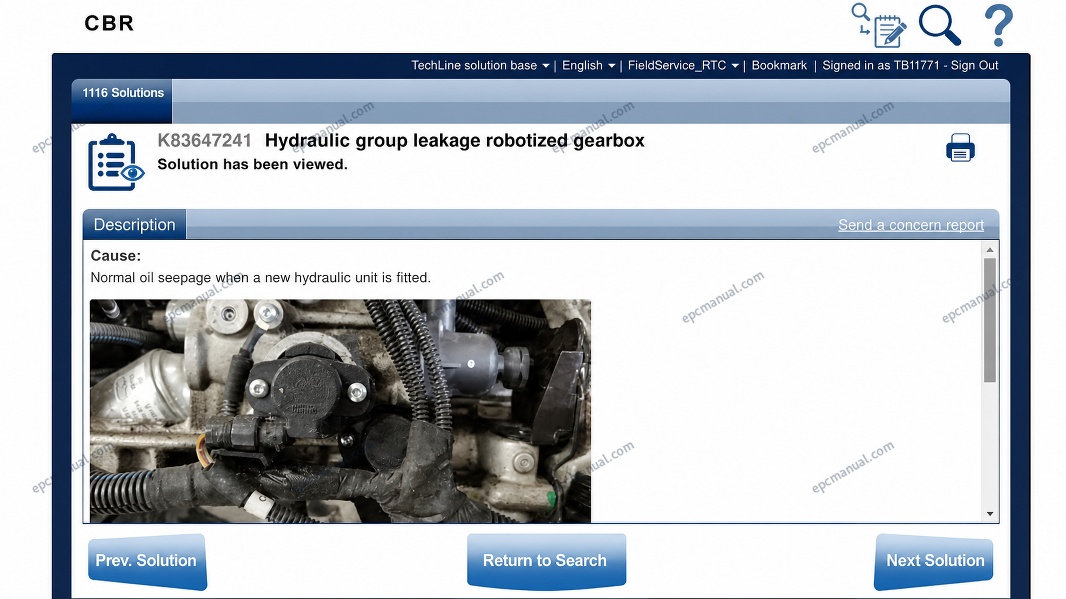
Task: Click the Sign Out link
Action: point(974,65)
